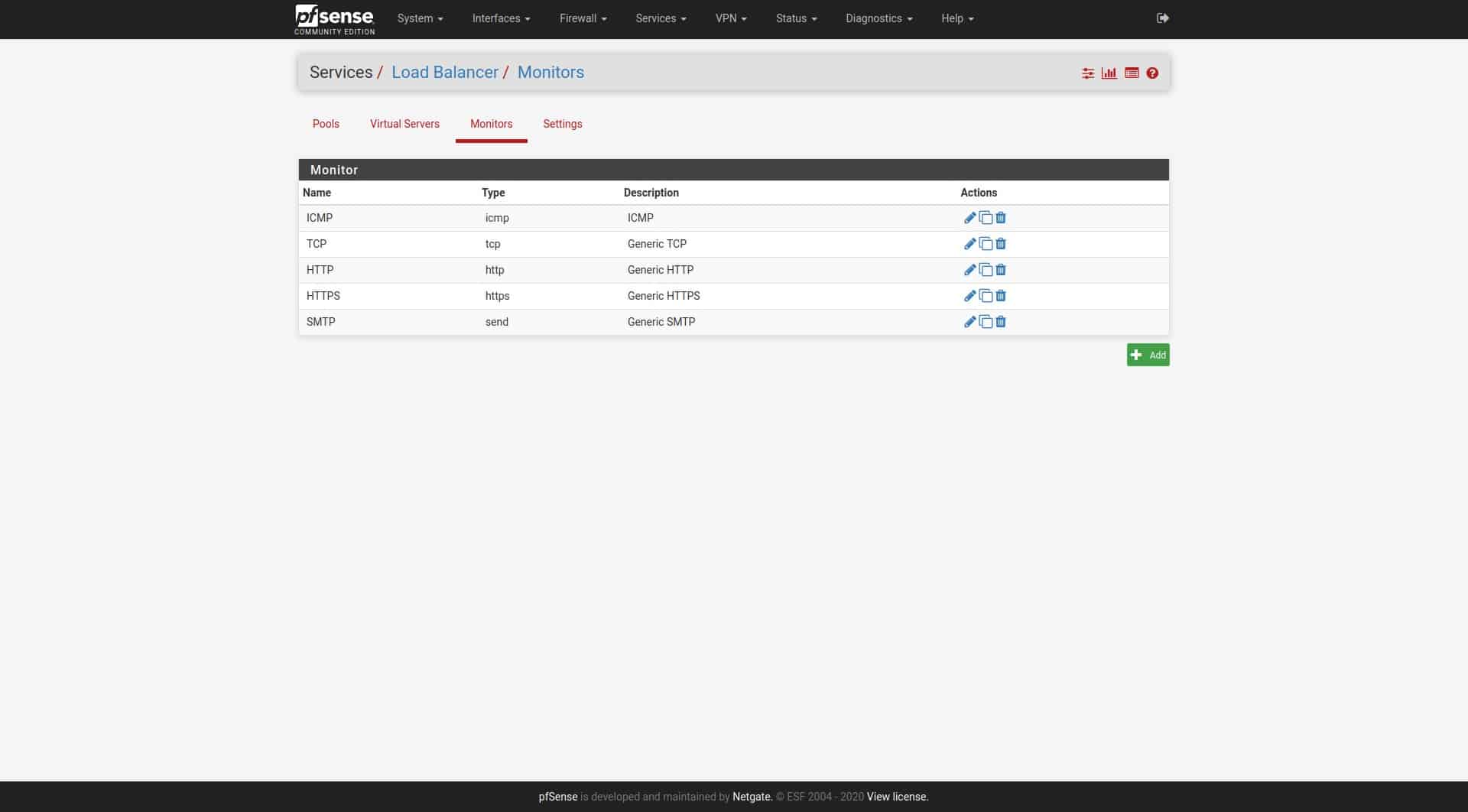Copy the ICMP monitor entry

click(x=986, y=218)
